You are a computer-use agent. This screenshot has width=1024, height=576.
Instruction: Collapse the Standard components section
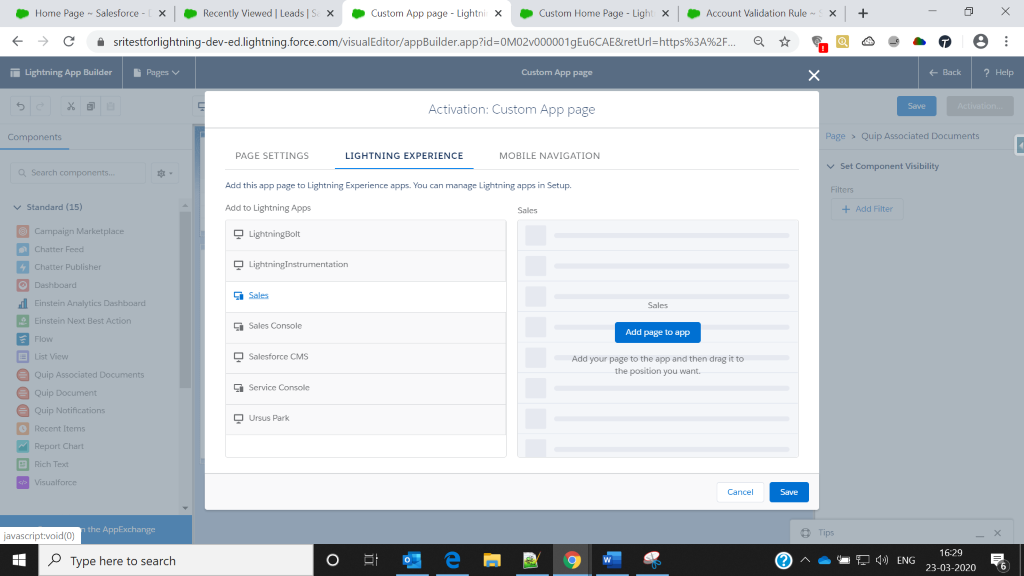tap(17, 207)
